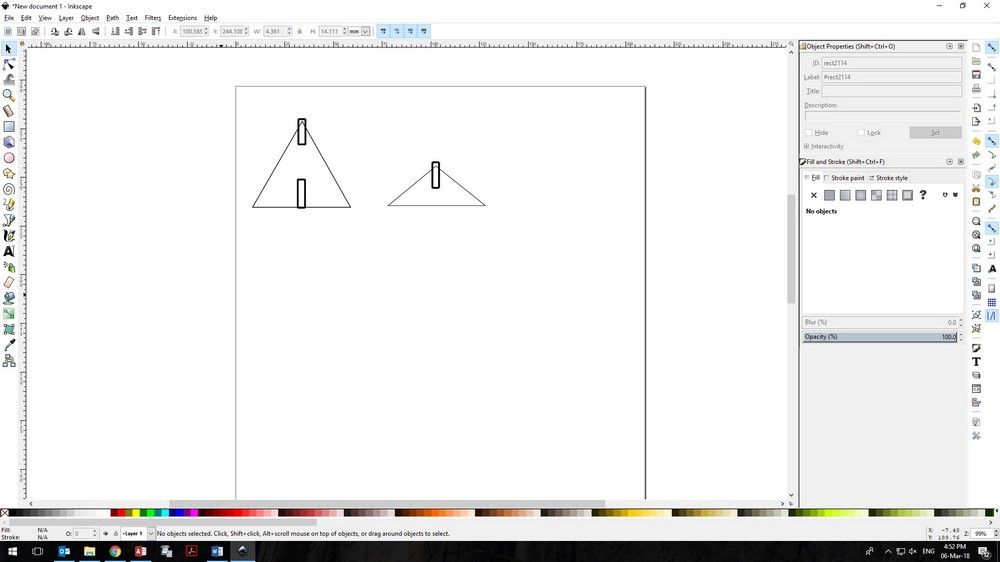Image resolution: width=1000 pixels, height=562 pixels.
Task: Select the Paint bucket tool
Action: point(9,298)
